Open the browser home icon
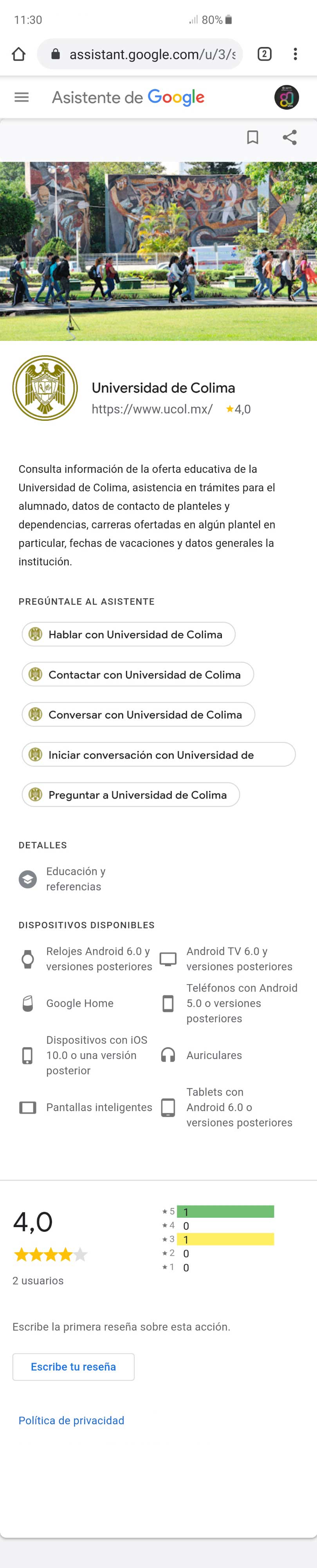Image resolution: width=317 pixels, height=1568 pixels. (19, 54)
